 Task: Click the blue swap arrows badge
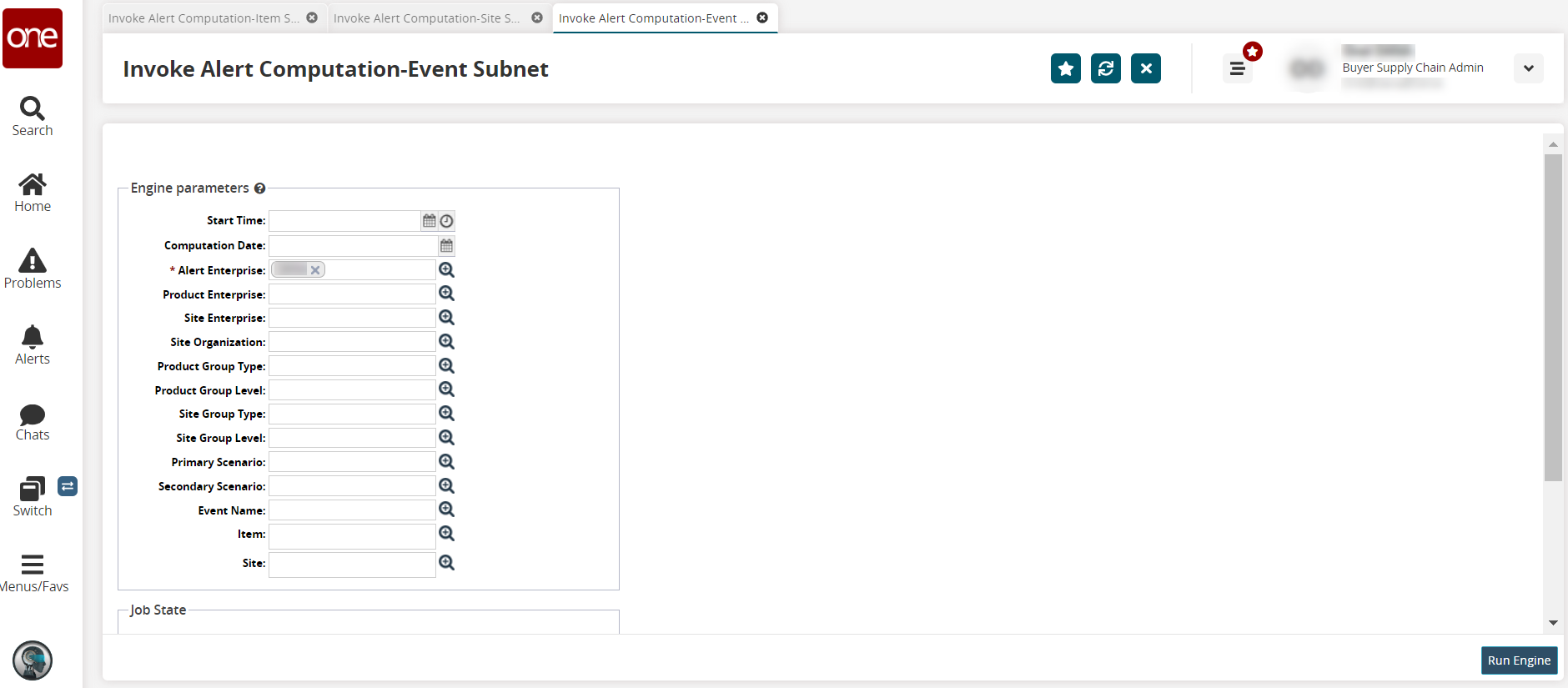tap(68, 486)
